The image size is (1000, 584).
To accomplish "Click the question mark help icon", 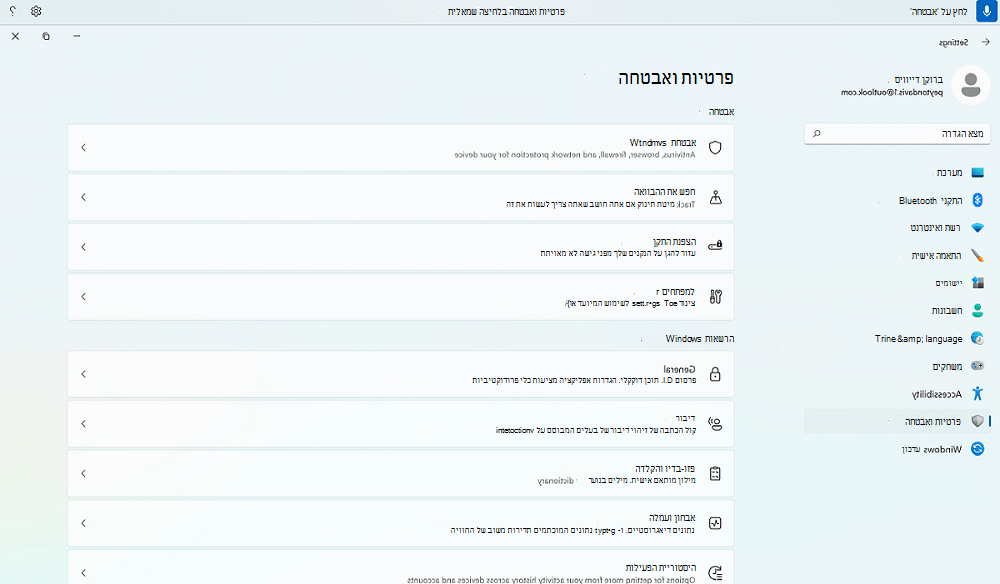I will 12,11.
